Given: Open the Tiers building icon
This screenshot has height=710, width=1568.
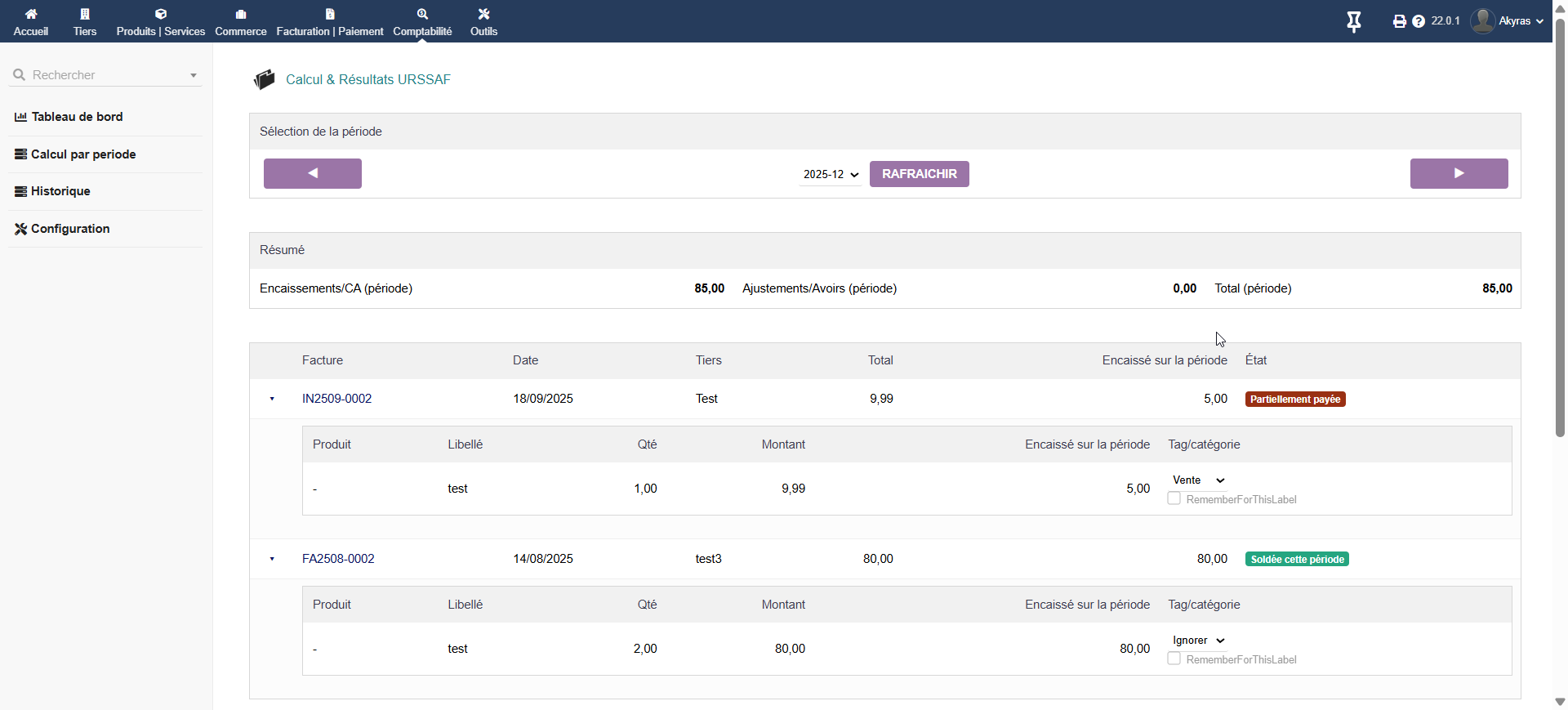Looking at the screenshot, I should tap(85, 14).
